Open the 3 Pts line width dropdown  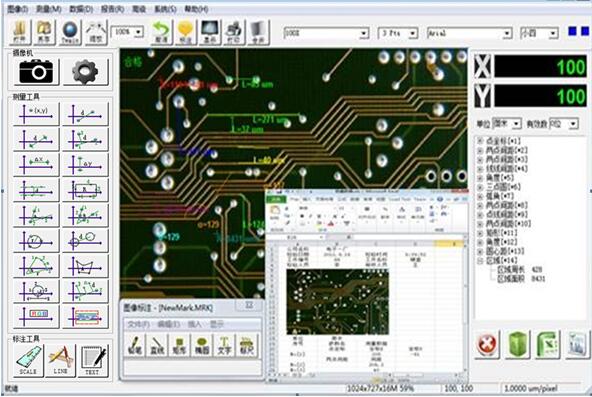[x=398, y=33]
